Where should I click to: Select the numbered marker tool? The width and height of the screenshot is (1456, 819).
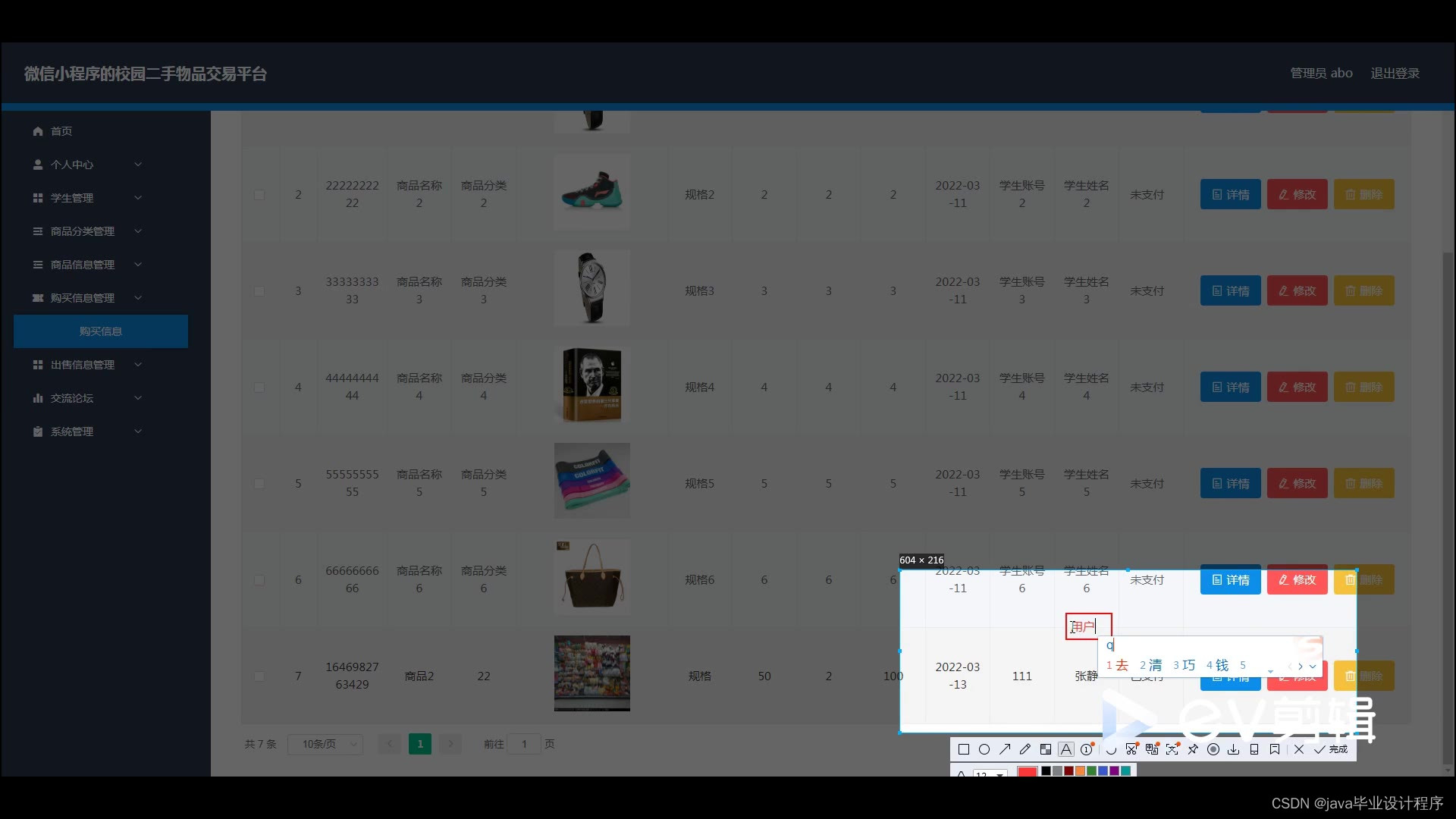coord(1087,749)
